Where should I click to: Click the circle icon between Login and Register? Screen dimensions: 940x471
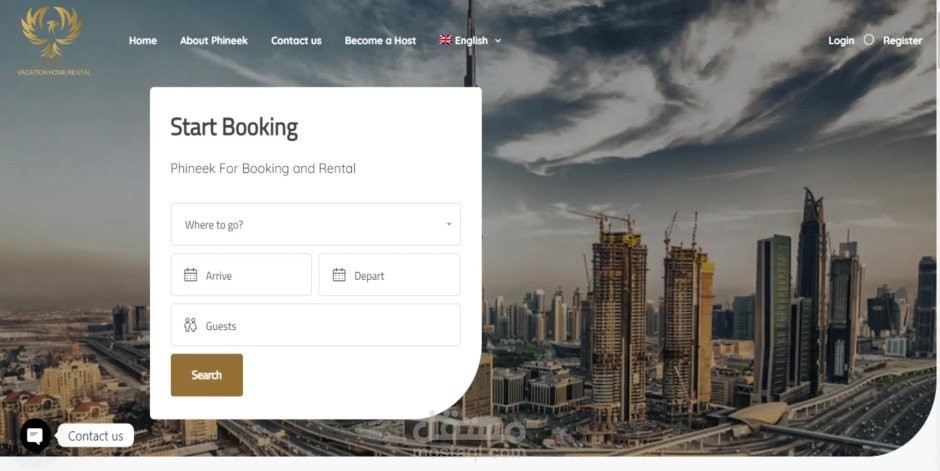point(869,40)
